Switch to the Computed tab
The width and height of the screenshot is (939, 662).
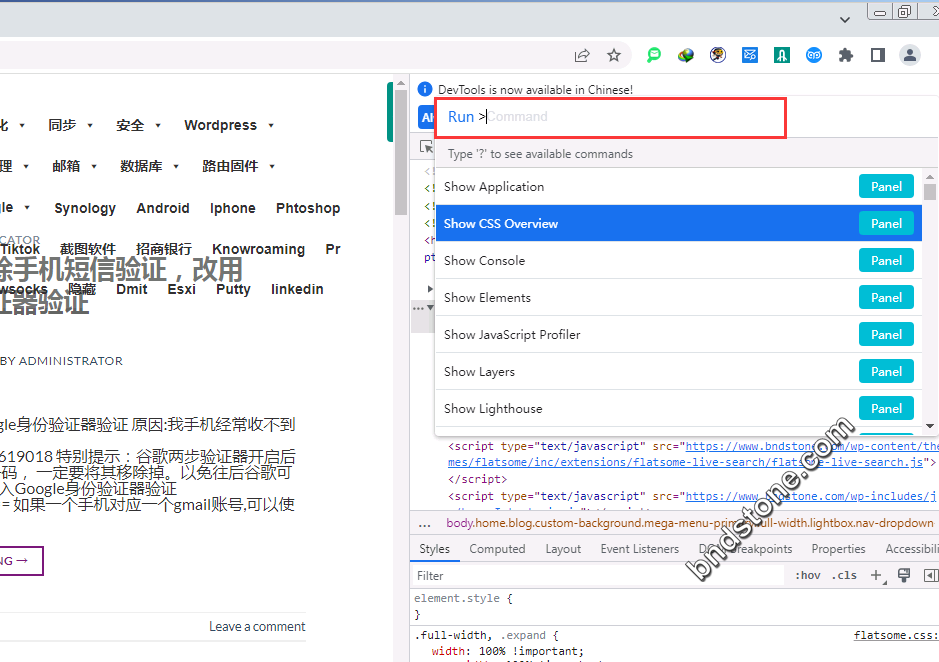coord(497,549)
